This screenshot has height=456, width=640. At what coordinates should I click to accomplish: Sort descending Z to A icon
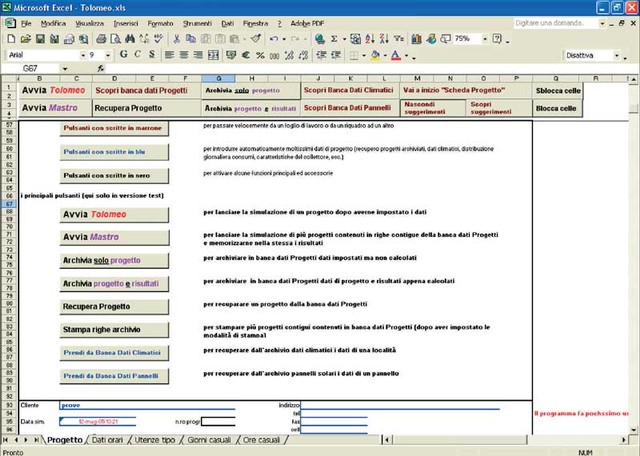(x=384, y=39)
